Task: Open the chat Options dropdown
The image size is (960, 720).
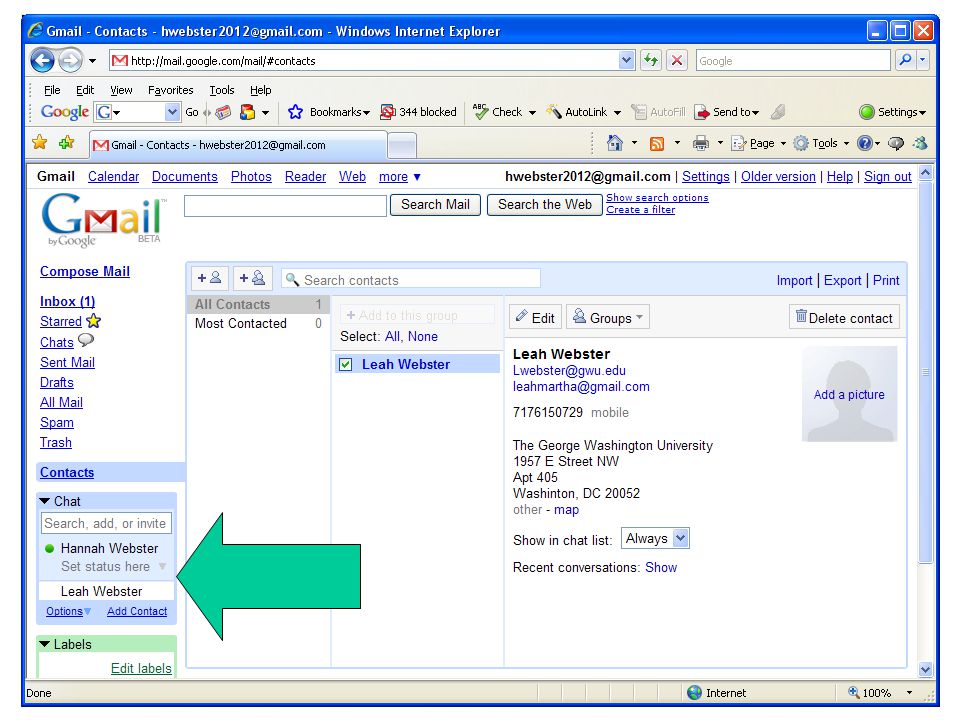Action: click(x=69, y=611)
